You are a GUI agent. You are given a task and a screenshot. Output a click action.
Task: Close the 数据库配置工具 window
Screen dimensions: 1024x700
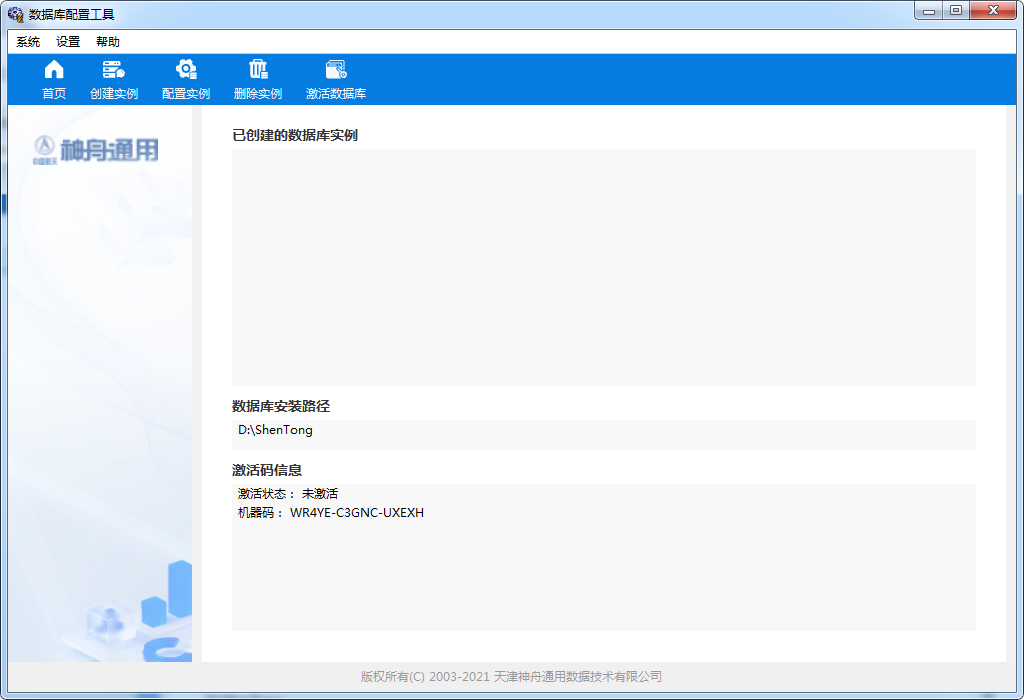(992, 11)
